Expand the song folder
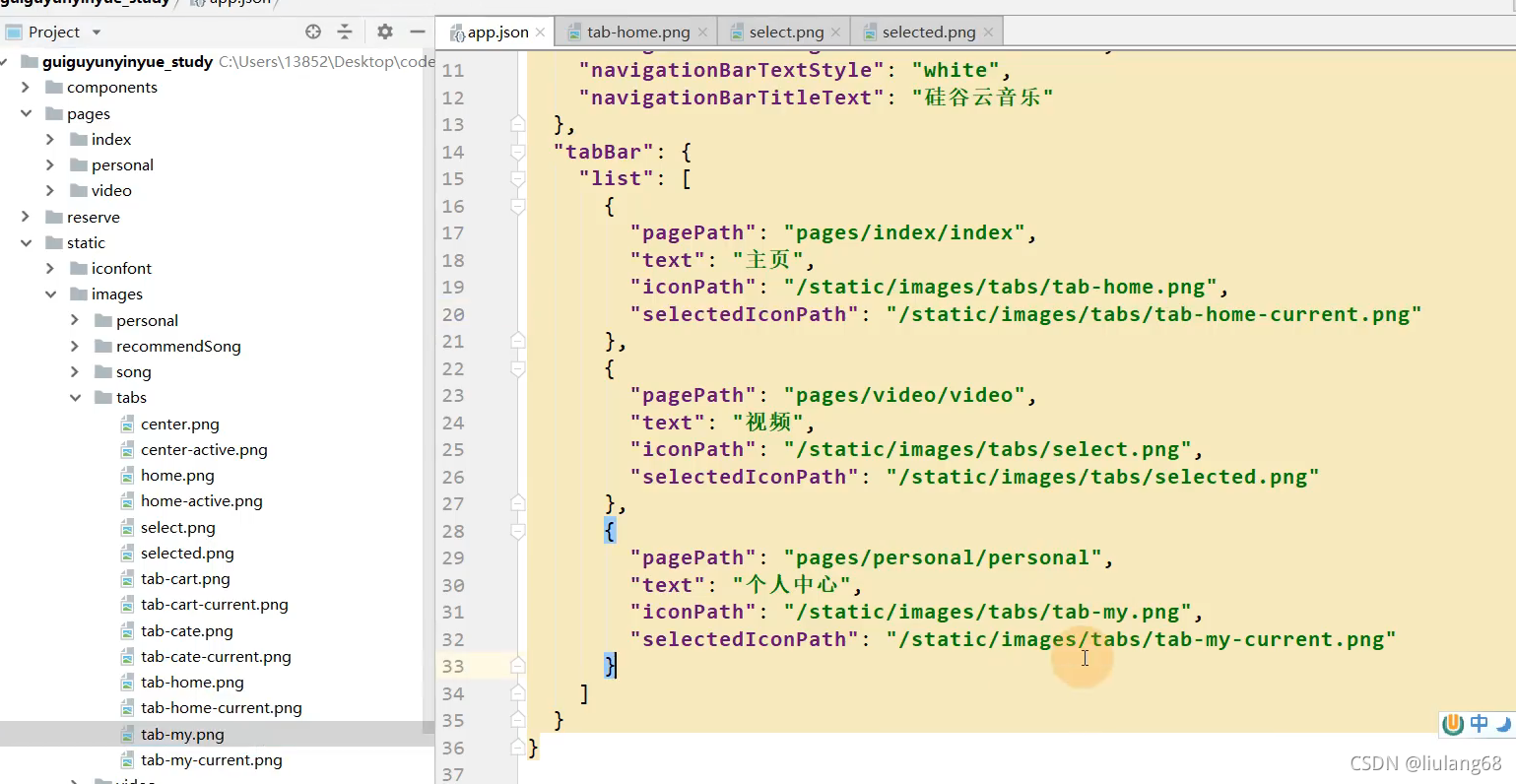1516x784 pixels. click(75, 372)
